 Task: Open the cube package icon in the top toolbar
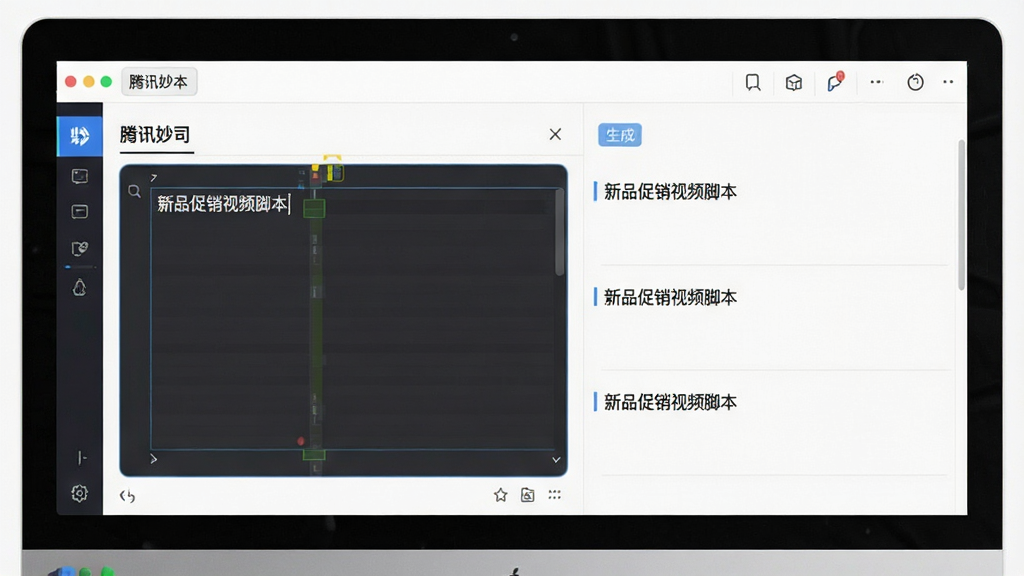793,82
